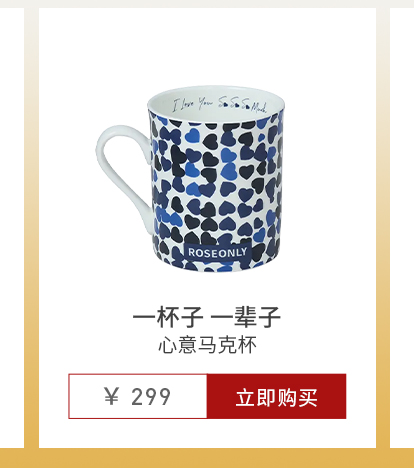Click the bright blue heart near mug top
Image resolution: width=414 pixels, height=468 pixels.
(192, 136)
